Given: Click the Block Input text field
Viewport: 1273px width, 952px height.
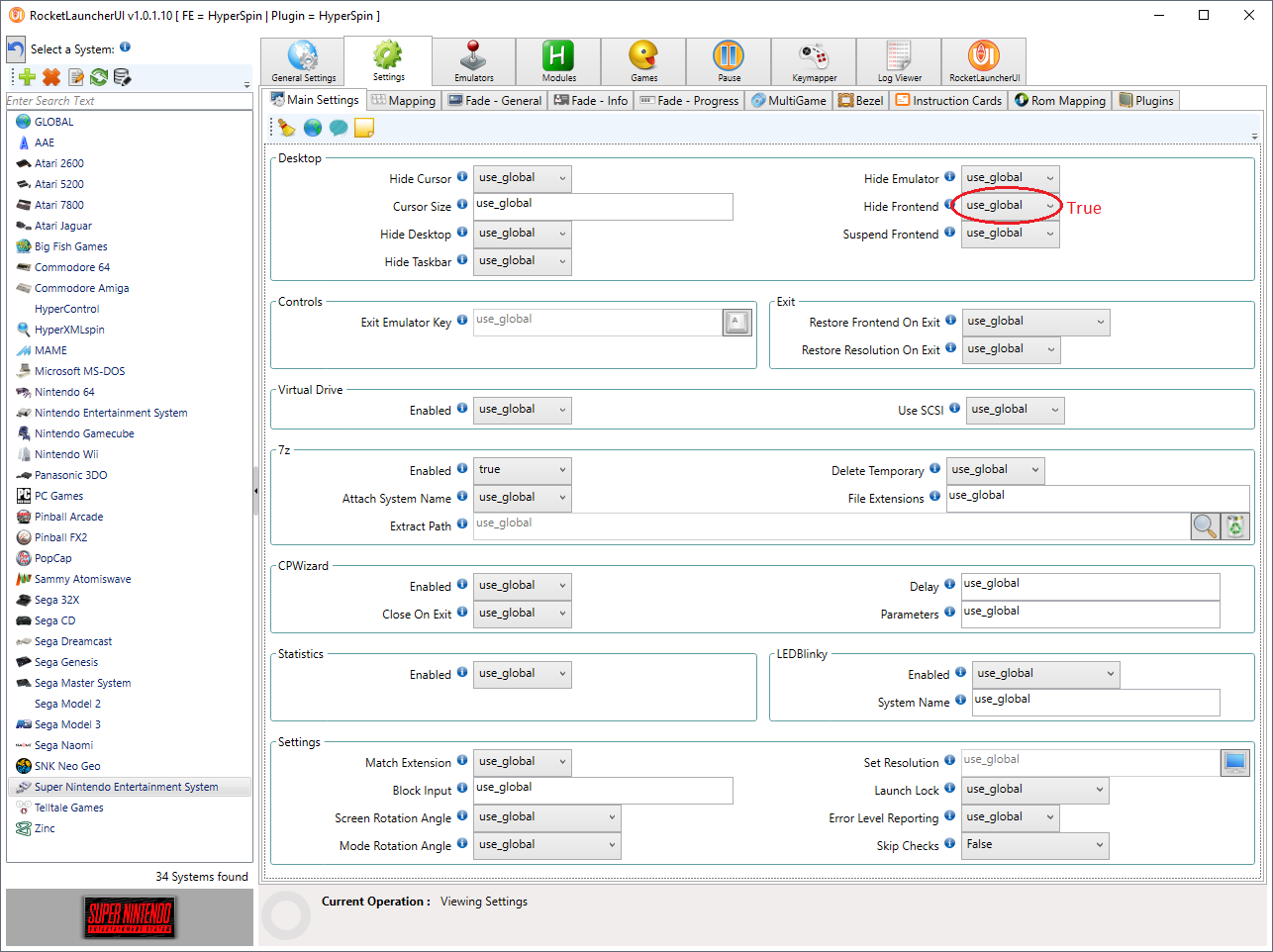Looking at the screenshot, I should [603, 790].
